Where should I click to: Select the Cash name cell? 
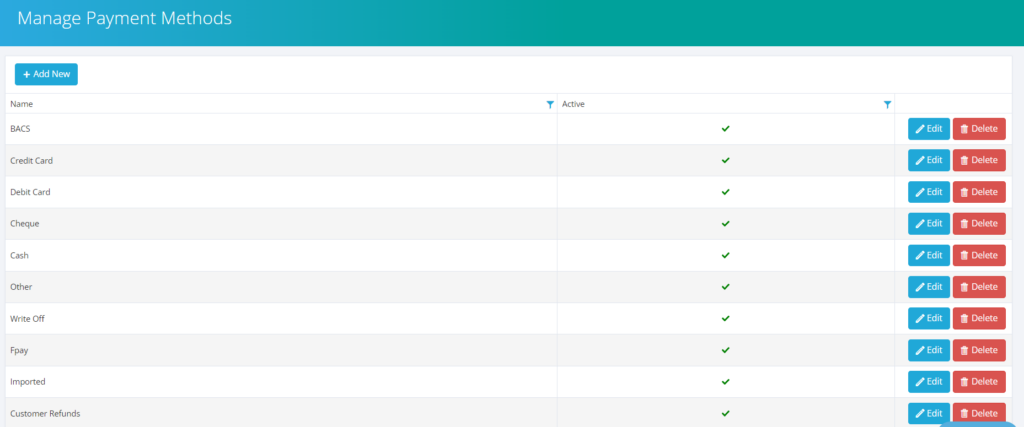tap(281, 255)
